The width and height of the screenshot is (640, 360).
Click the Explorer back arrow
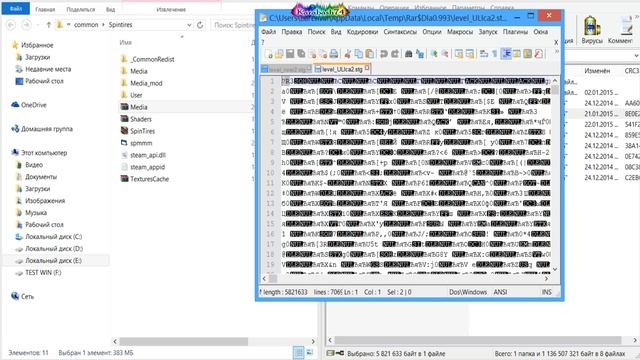pyautogui.click(x=11, y=25)
